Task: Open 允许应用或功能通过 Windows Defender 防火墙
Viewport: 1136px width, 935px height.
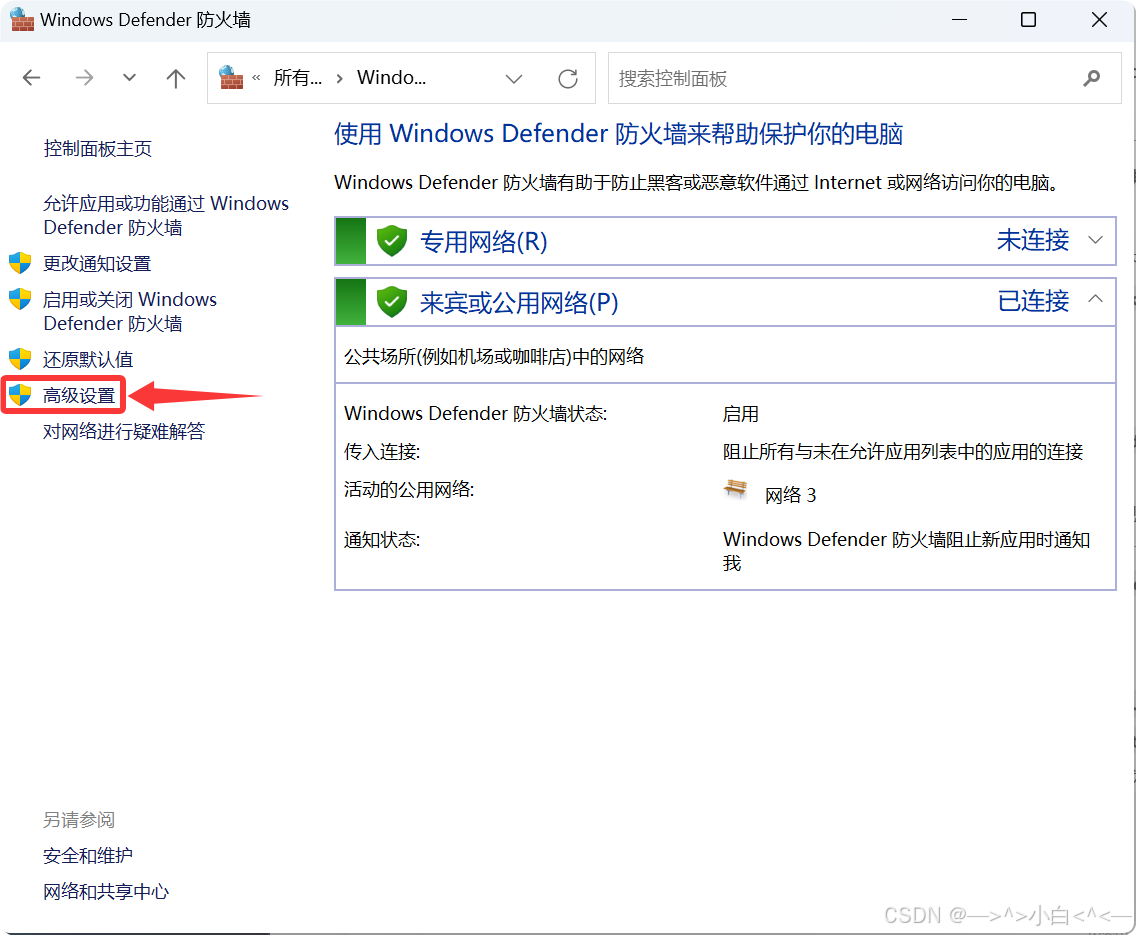Action: (x=166, y=215)
